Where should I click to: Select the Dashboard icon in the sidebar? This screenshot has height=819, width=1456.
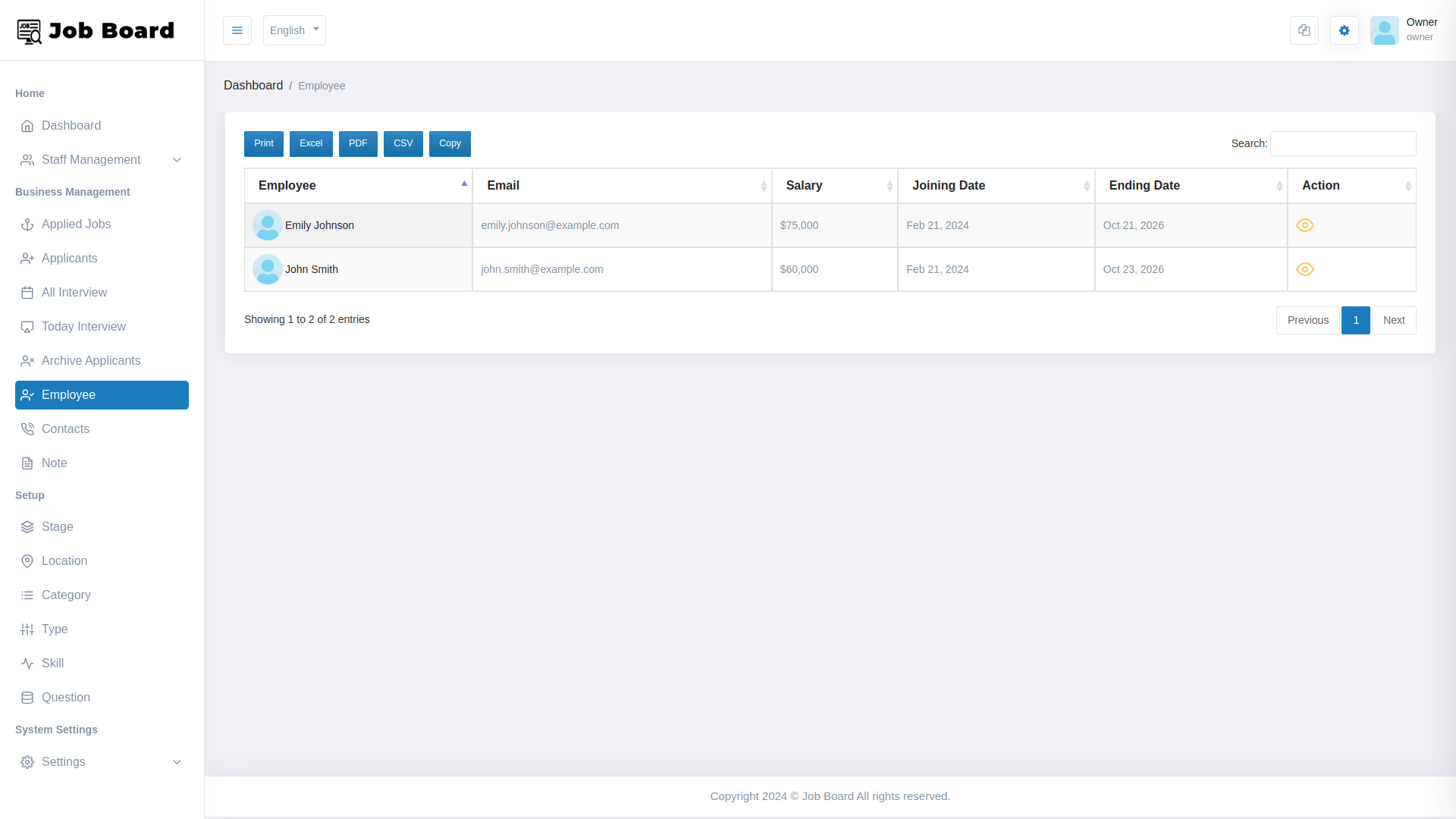[28, 125]
